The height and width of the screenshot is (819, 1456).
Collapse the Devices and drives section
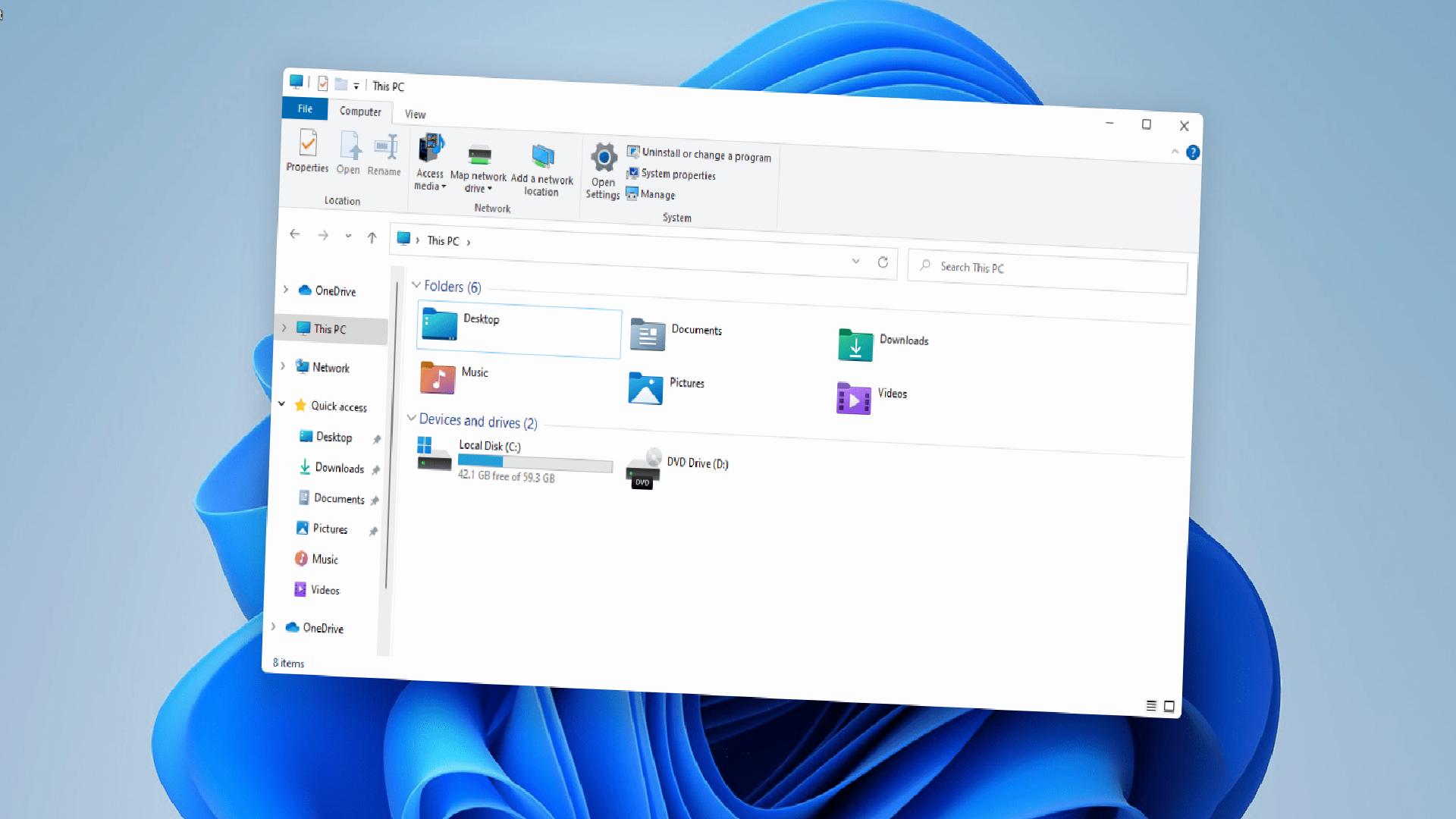click(x=411, y=418)
